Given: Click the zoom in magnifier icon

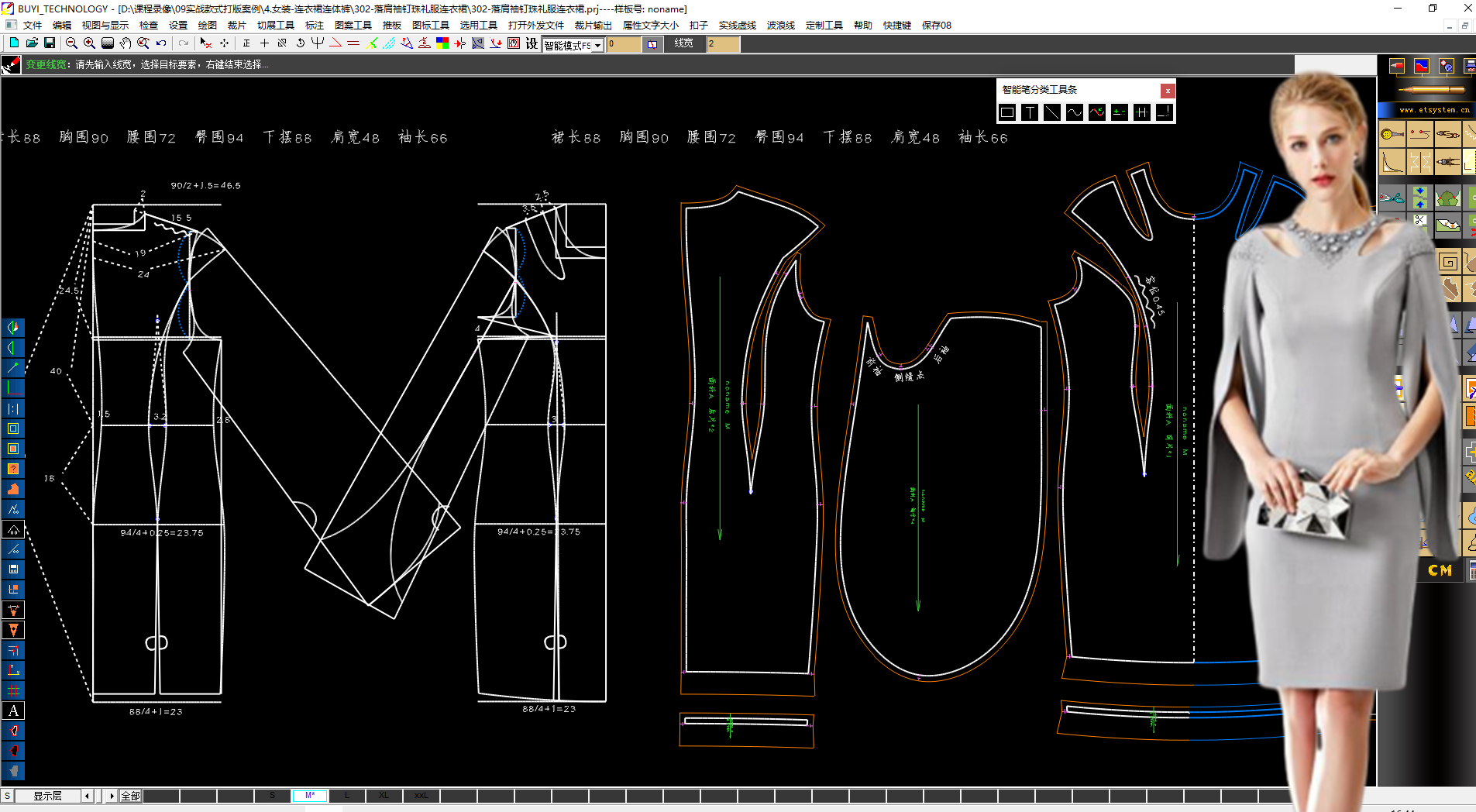Looking at the screenshot, I should click(89, 43).
